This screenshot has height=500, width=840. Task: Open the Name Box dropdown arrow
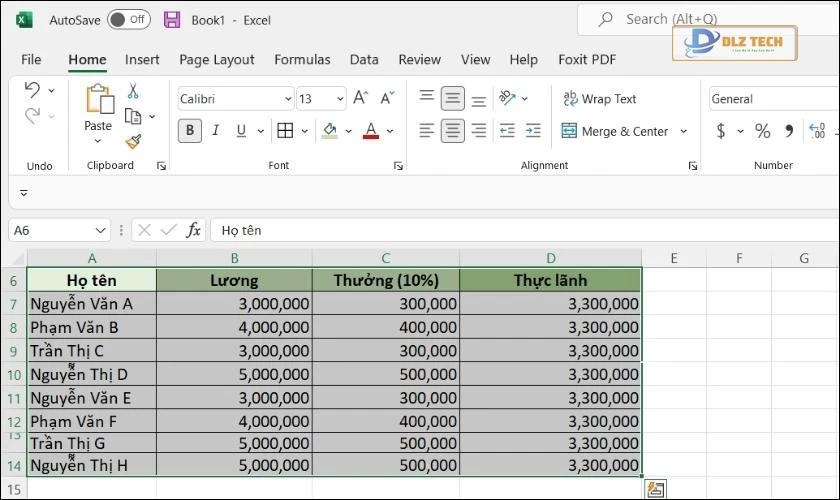tap(100, 230)
